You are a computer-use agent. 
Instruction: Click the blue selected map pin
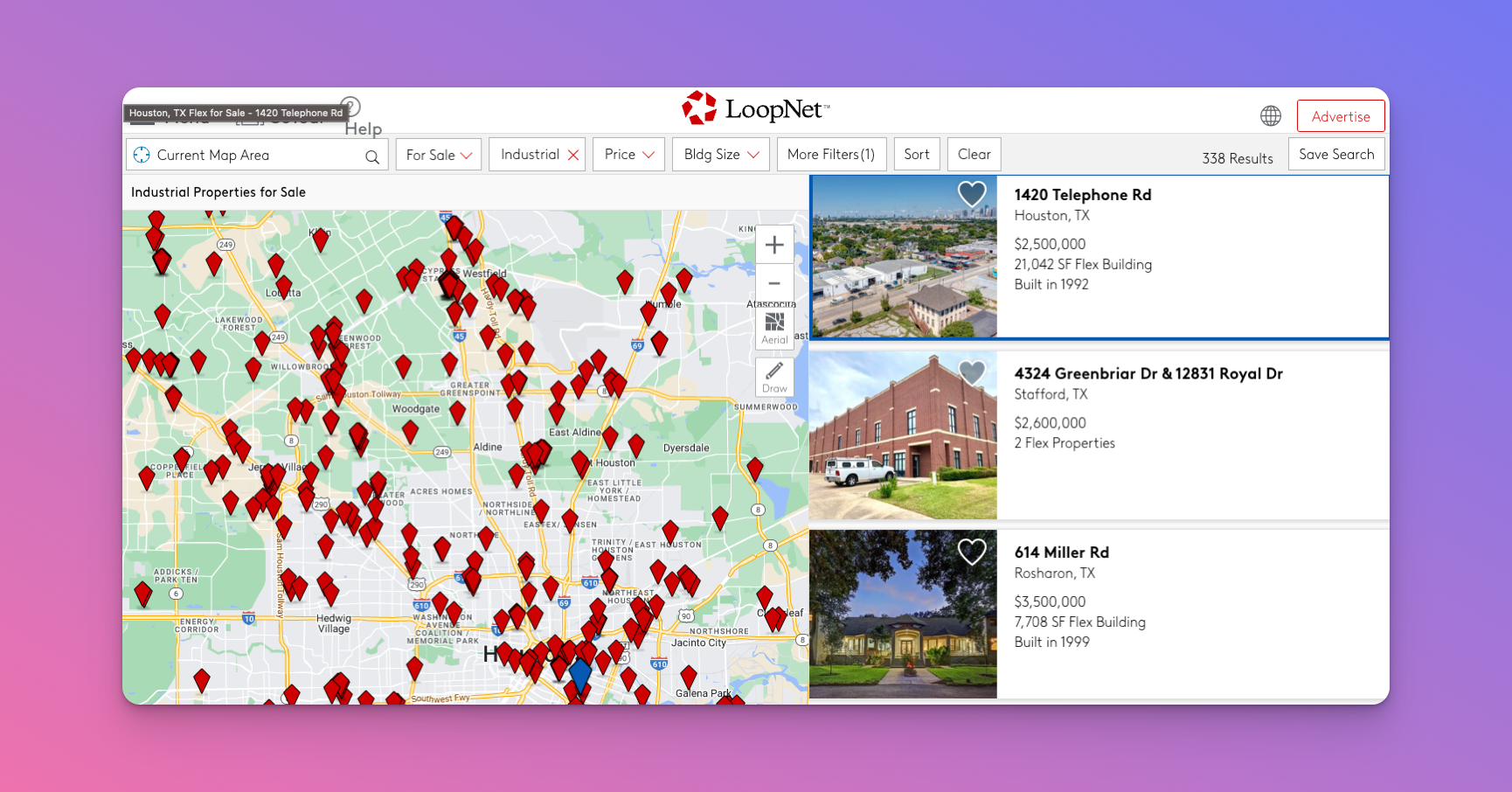pyautogui.click(x=580, y=675)
